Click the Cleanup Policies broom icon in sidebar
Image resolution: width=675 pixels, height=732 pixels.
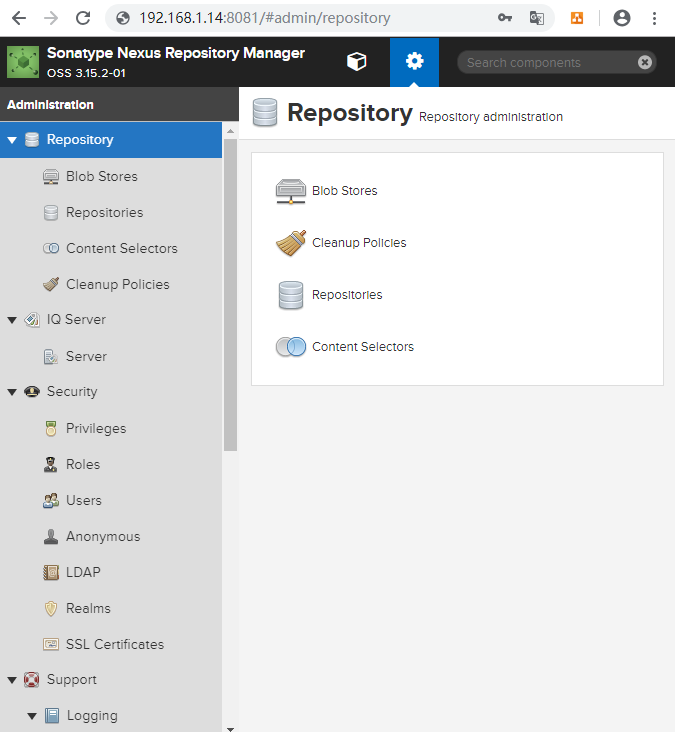click(x=51, y=284)
